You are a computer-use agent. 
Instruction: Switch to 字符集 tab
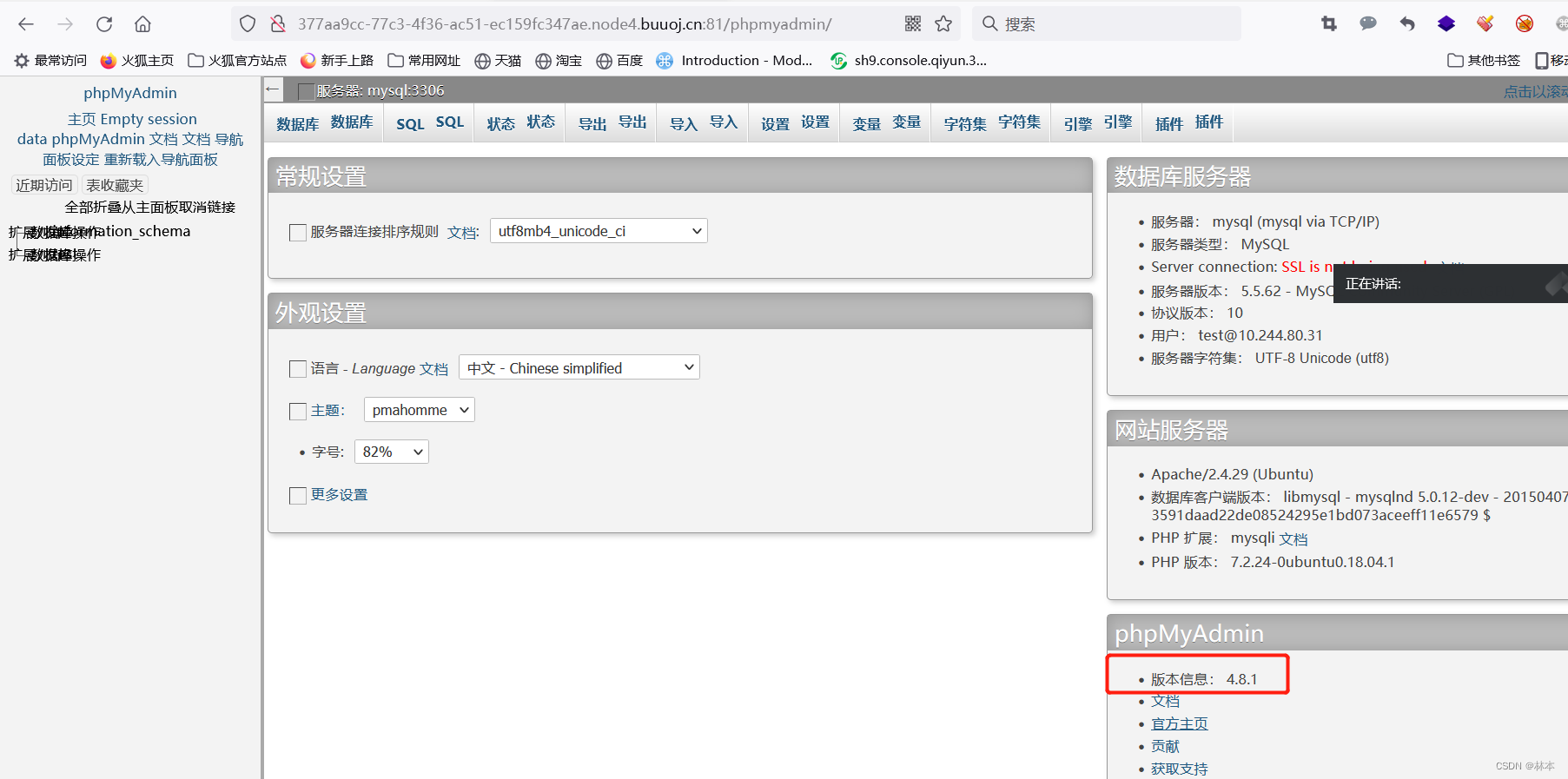click(991, 122)
